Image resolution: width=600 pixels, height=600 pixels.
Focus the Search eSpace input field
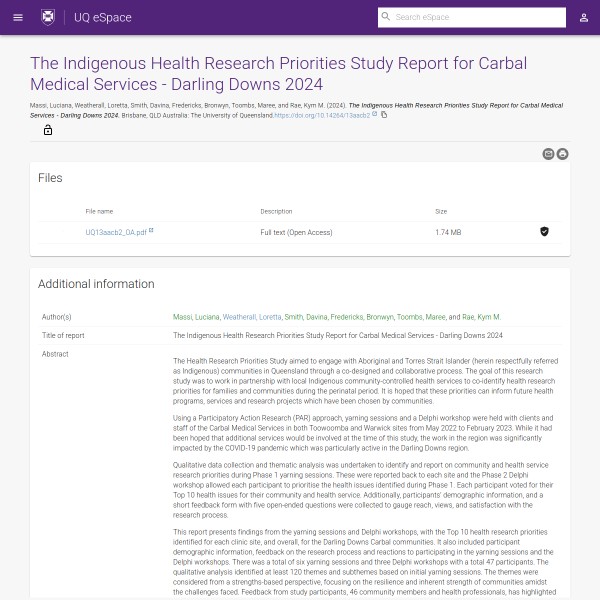pyautogui.click(x=470, y=18)
